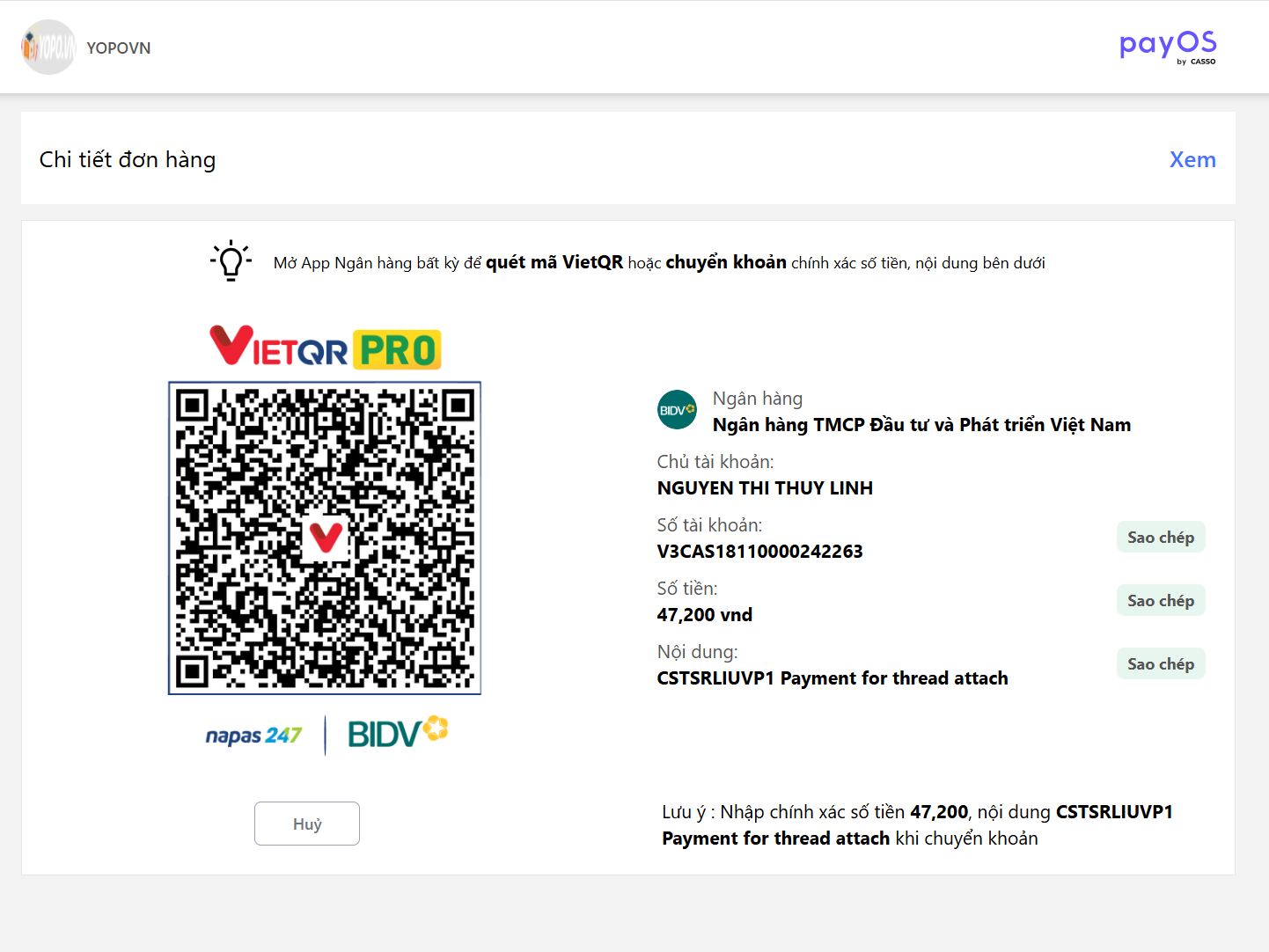Click the Chi tiết đơn hàng heading

point(128,159)
